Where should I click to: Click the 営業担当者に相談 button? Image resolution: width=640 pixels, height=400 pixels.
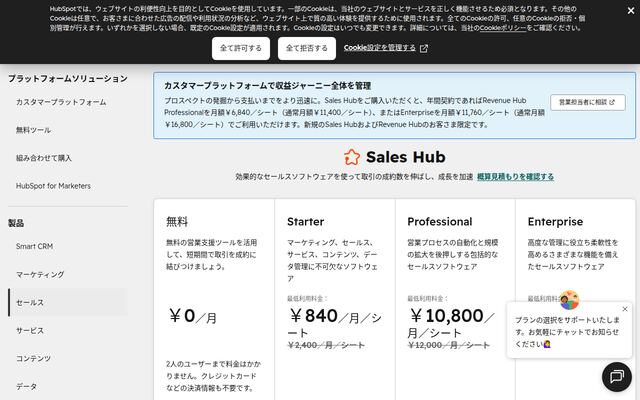point(588,102)
